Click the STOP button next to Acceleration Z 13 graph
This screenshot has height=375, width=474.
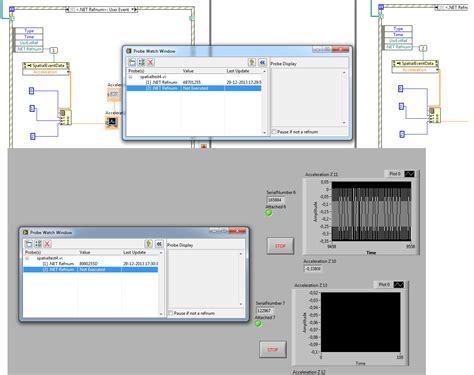pyautogui.click(x=273, y=350)
